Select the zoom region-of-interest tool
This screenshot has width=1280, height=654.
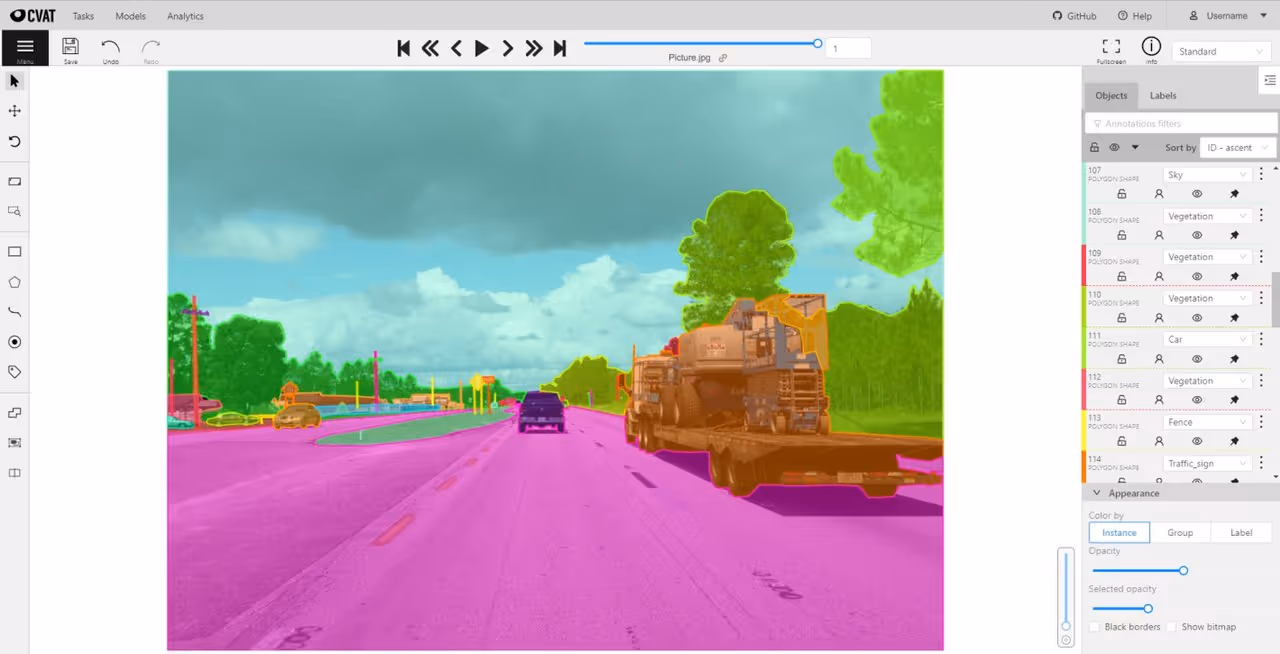[x=15, y=211]
